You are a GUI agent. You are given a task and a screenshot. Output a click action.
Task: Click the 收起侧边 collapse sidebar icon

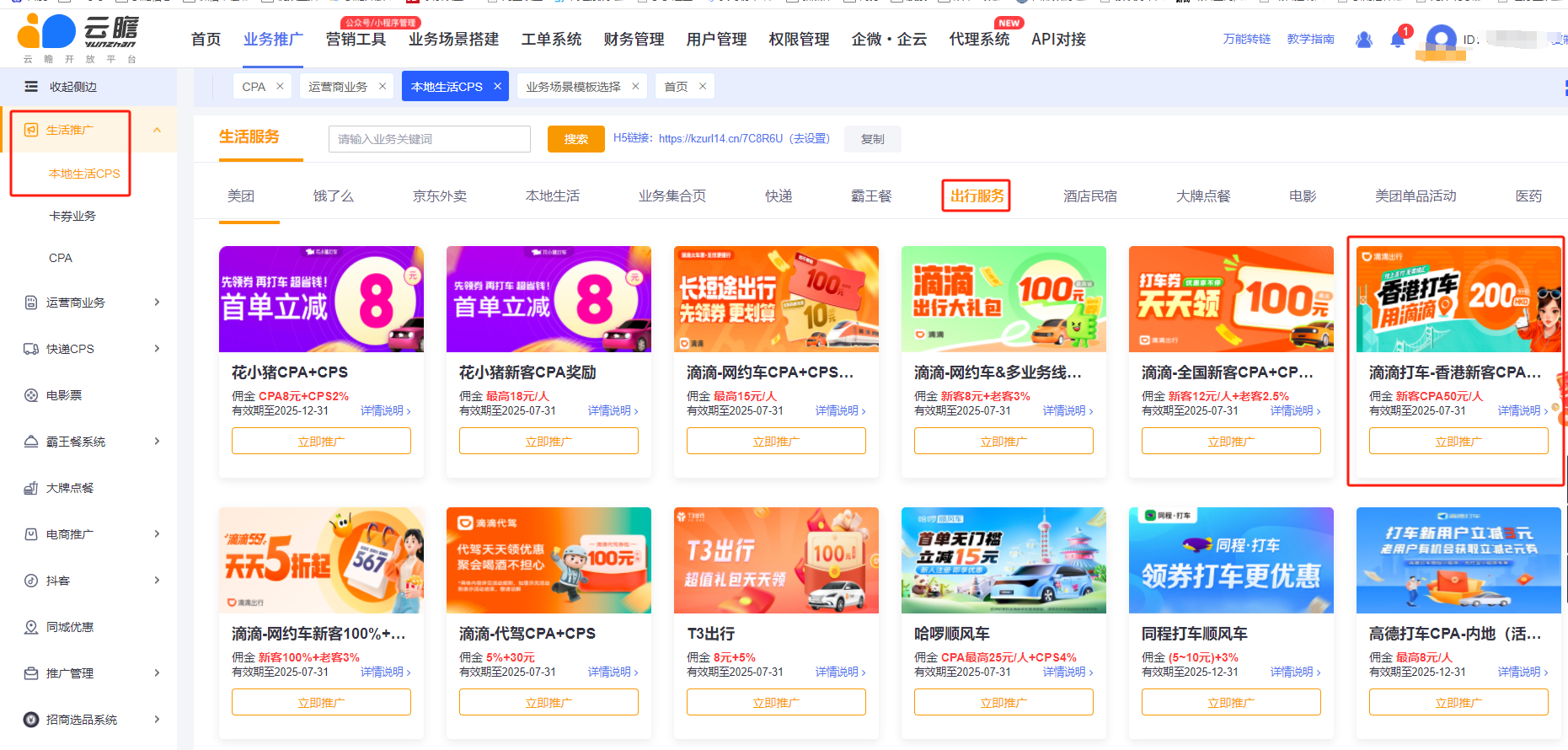(31, 87)
